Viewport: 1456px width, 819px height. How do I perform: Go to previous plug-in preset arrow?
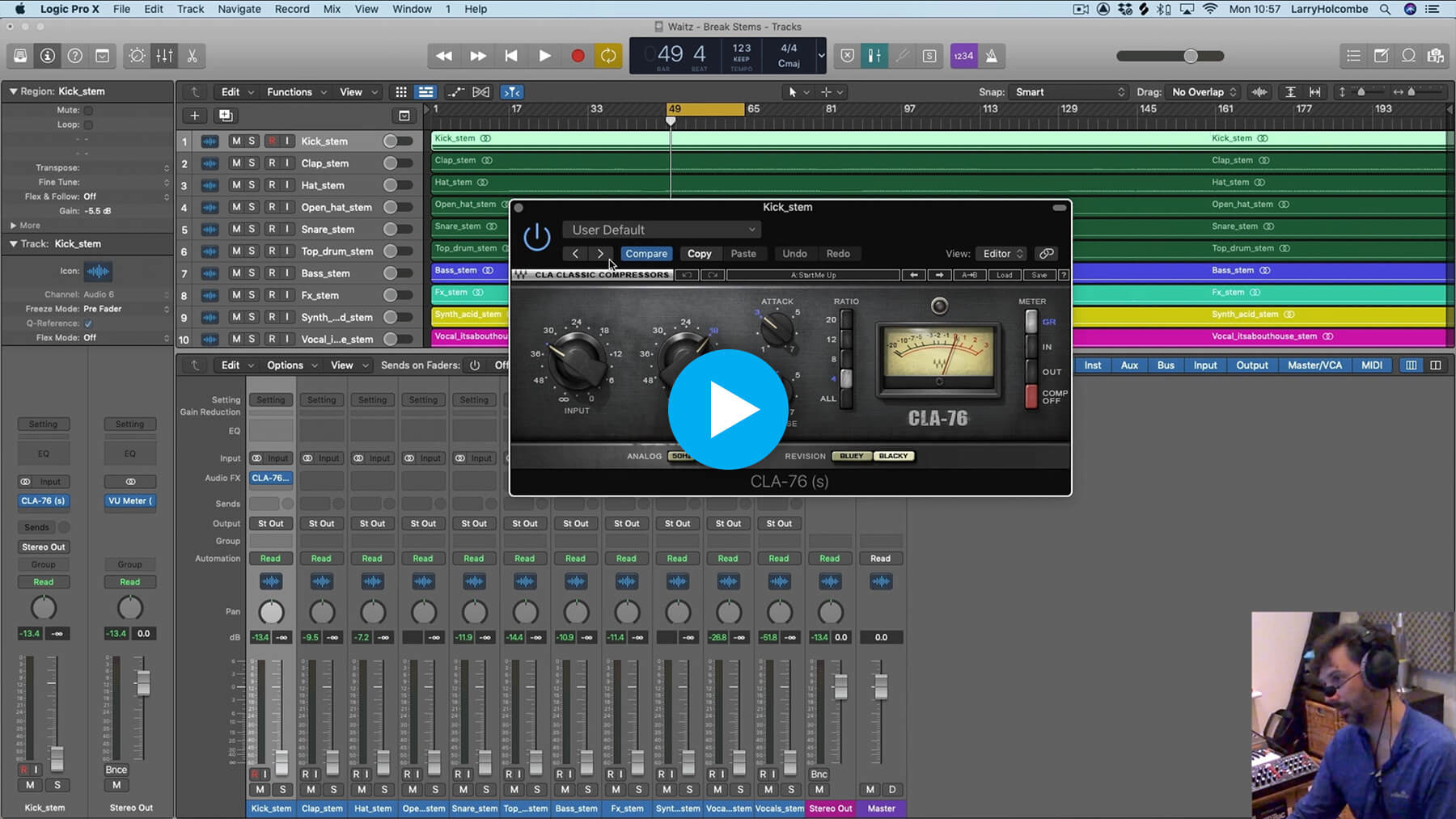575,254
